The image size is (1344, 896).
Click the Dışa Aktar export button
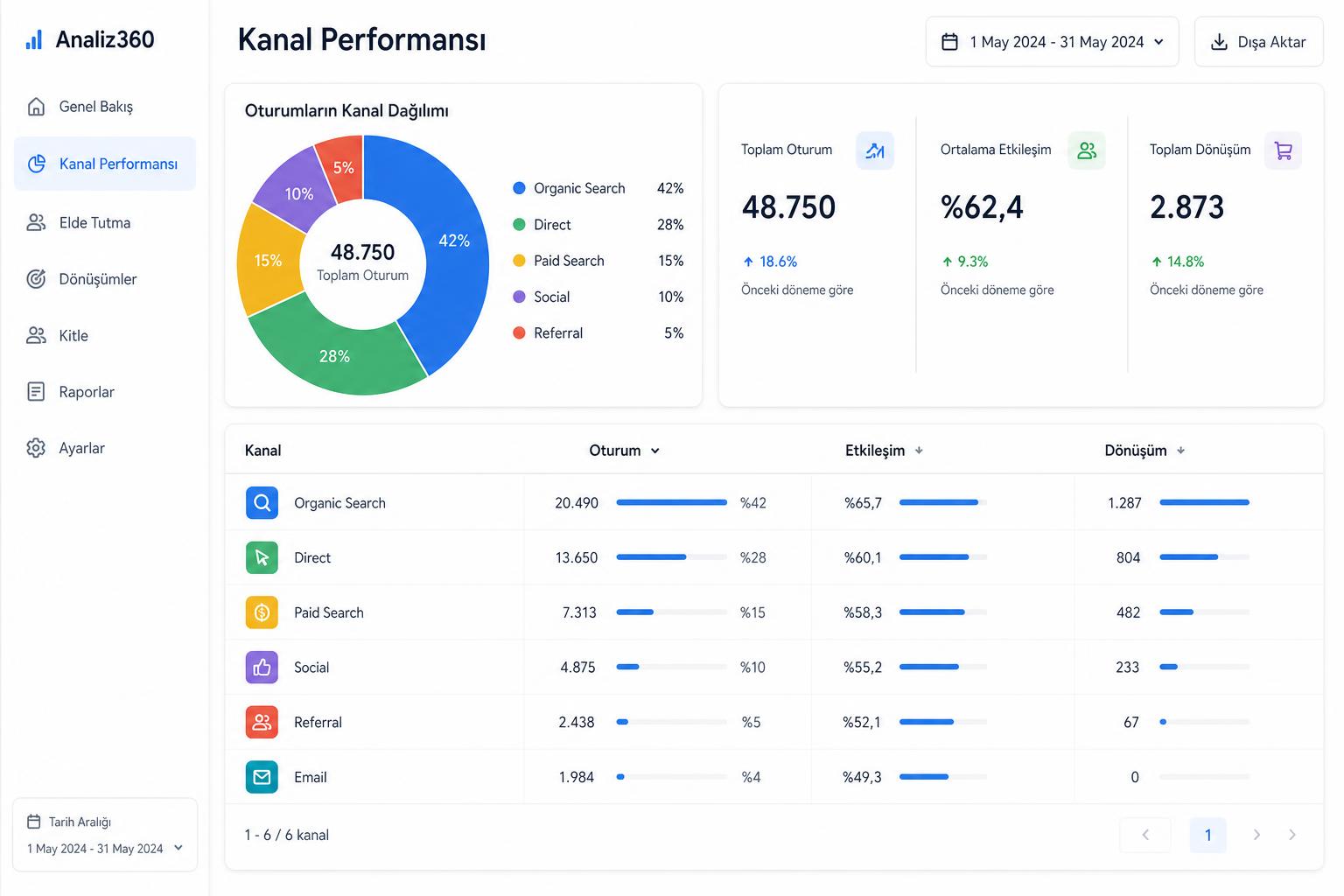pyautogui.click(x=1258, y=42)
